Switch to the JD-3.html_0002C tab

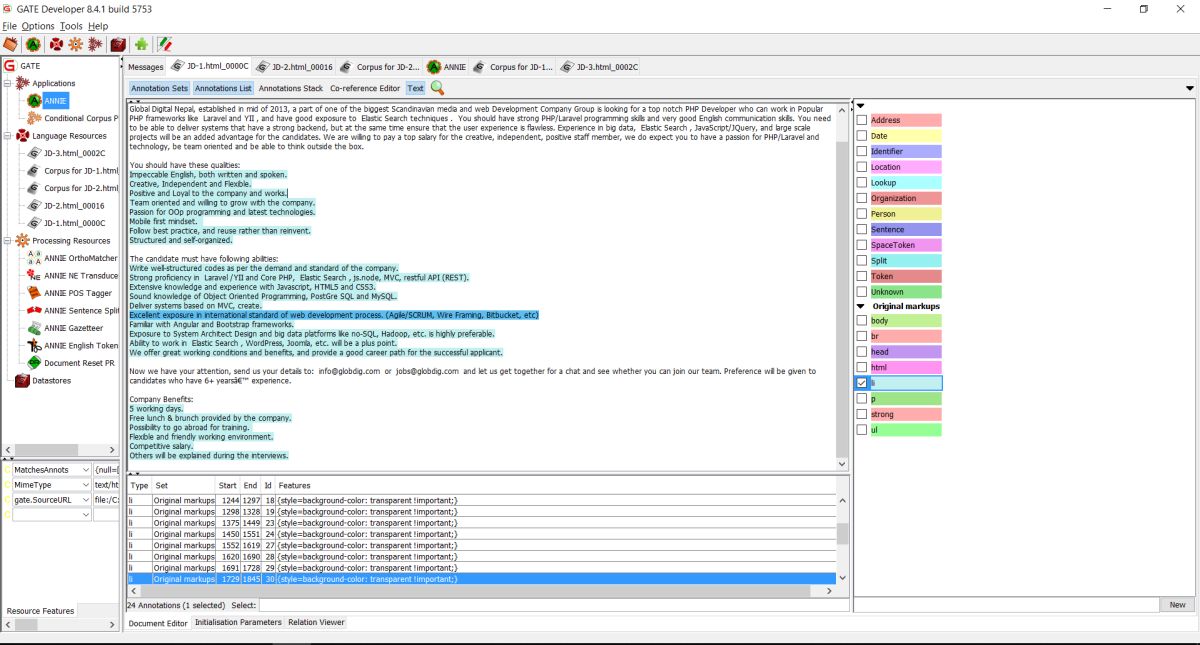pos(600,67)
